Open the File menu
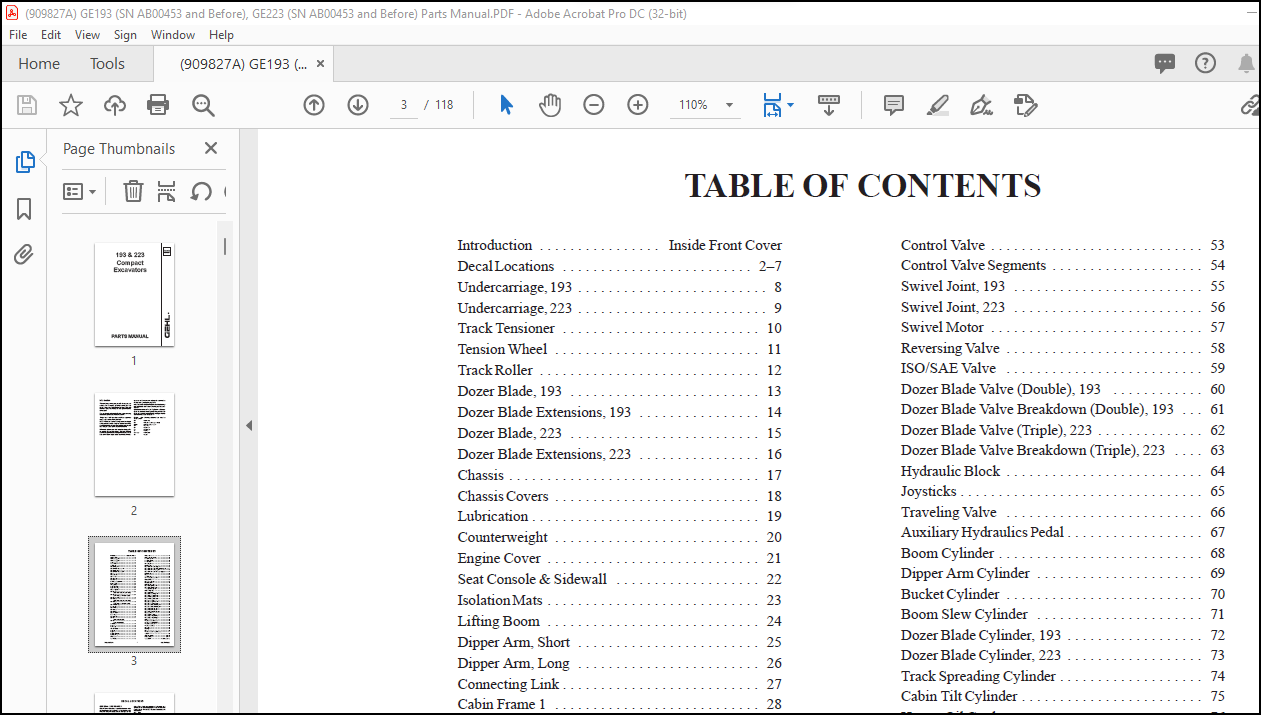The height and width of the screenshot is (715, 1261). point(20,34)
